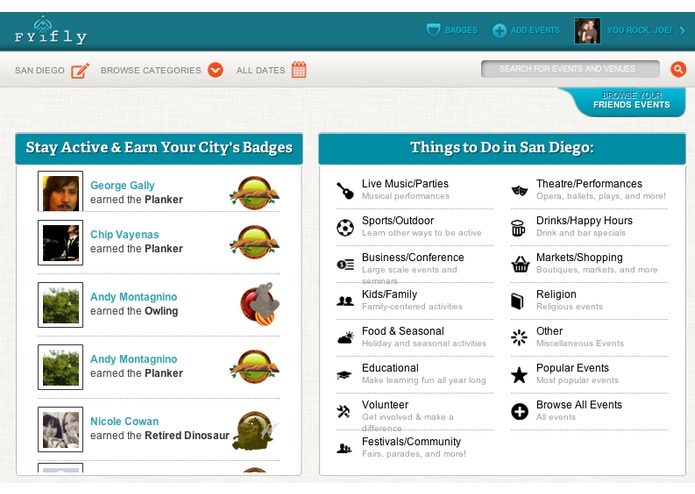The width and height of the screenshot is (695, 494).
Task: Open the Browse Categories dropdown arrow
Action: tap(215, 70)
